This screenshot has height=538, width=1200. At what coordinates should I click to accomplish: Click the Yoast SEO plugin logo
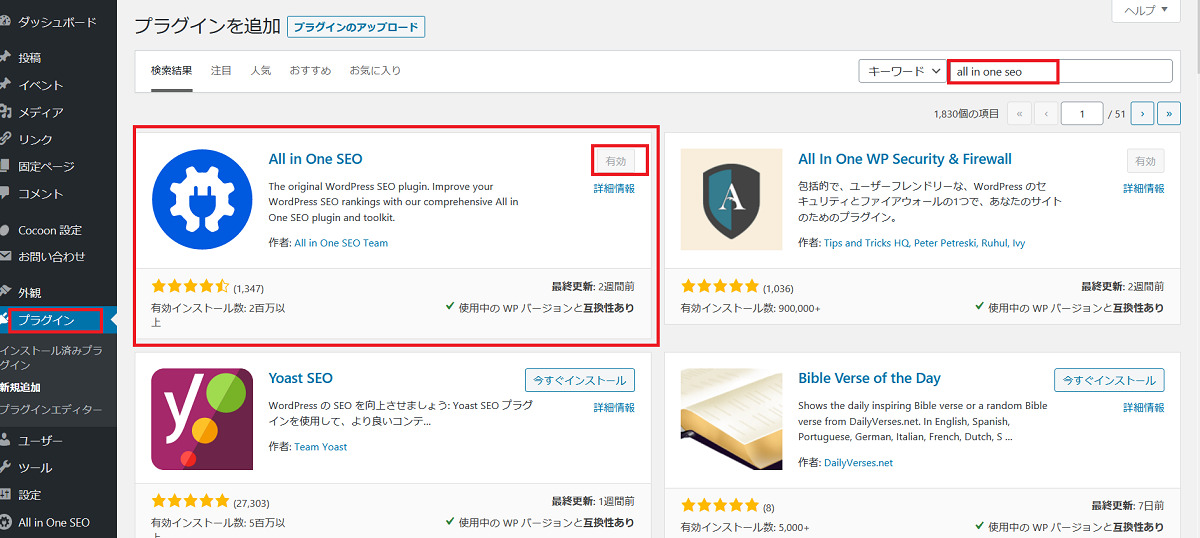[202, 419]
